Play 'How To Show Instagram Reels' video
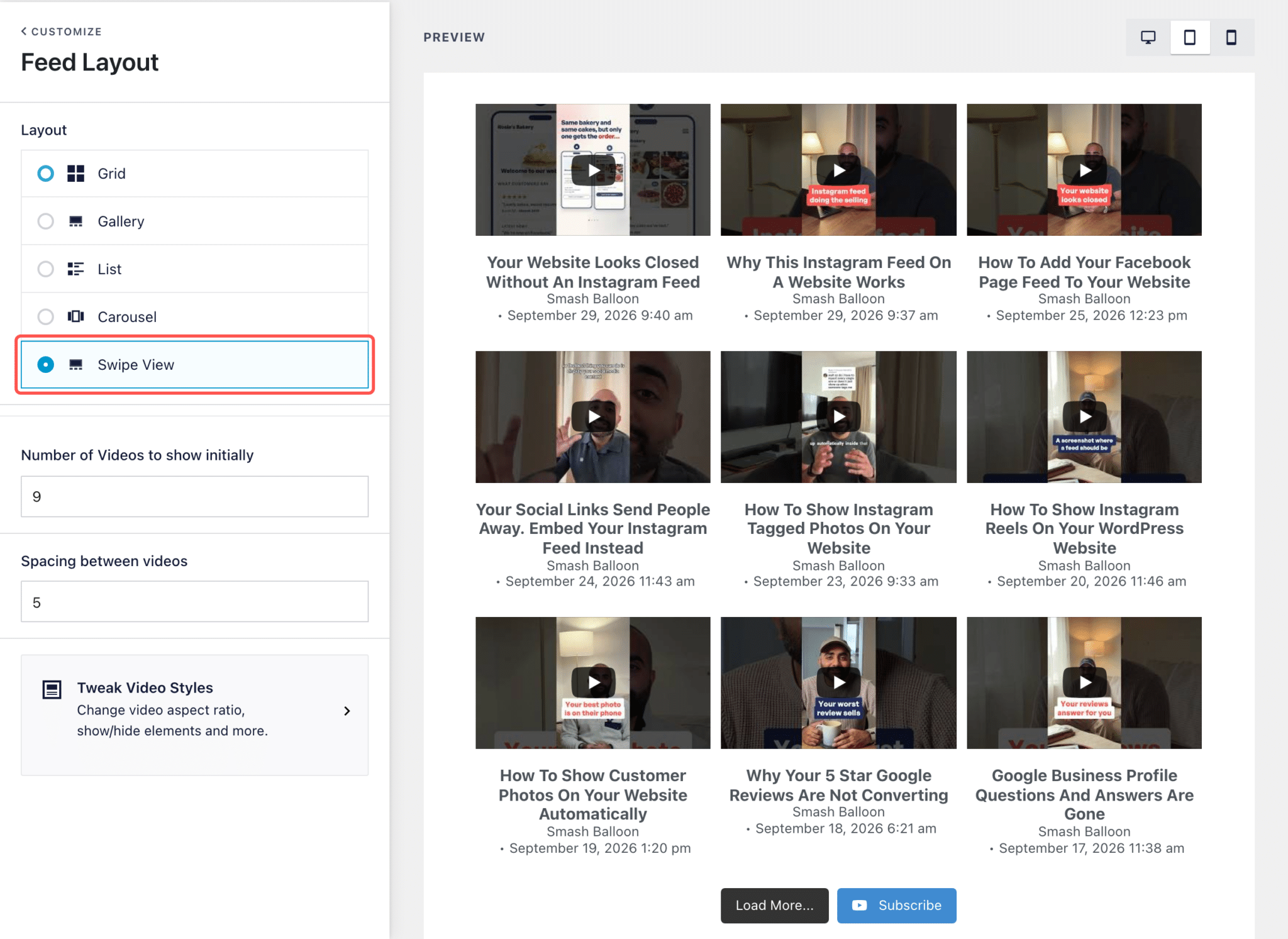The image size is (1288, 939). click(x=1084, y=416)
